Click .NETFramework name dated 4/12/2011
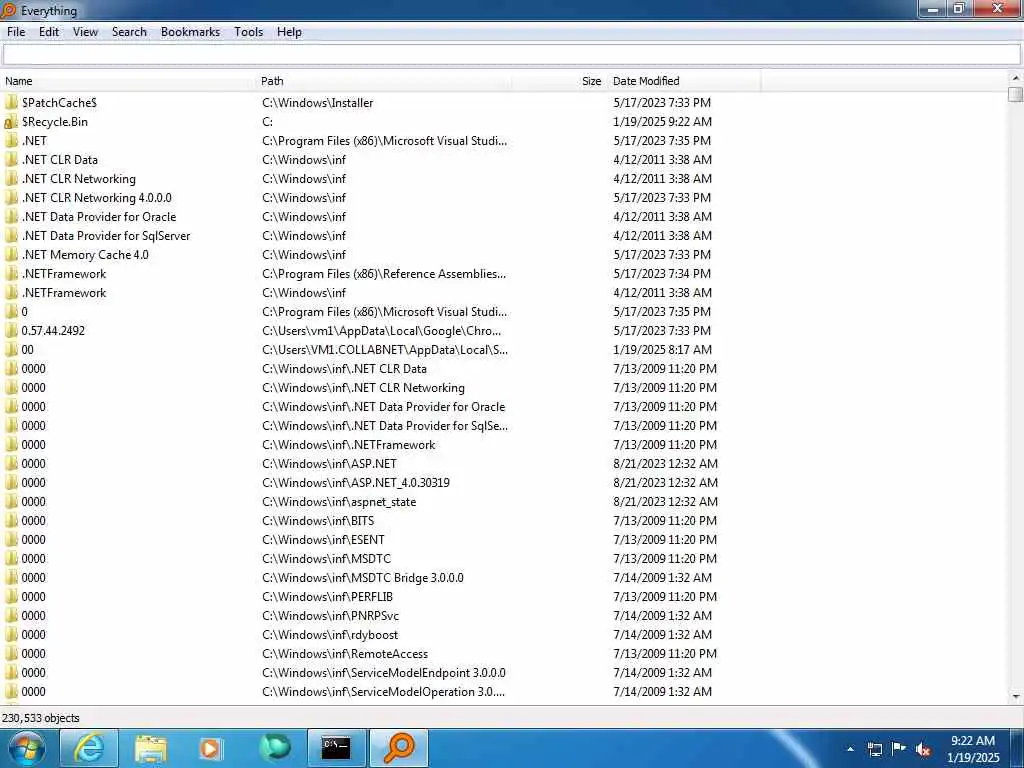 [64, 293]
